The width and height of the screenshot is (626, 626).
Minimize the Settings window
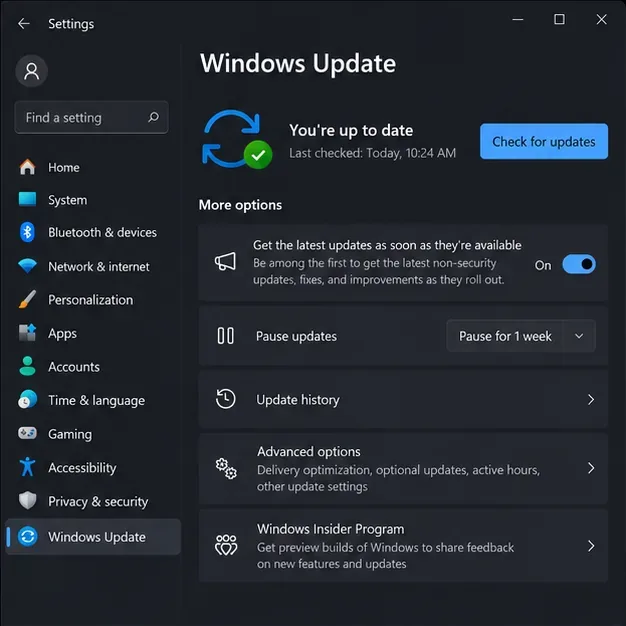pyautogui.click(x=518, y=19)
